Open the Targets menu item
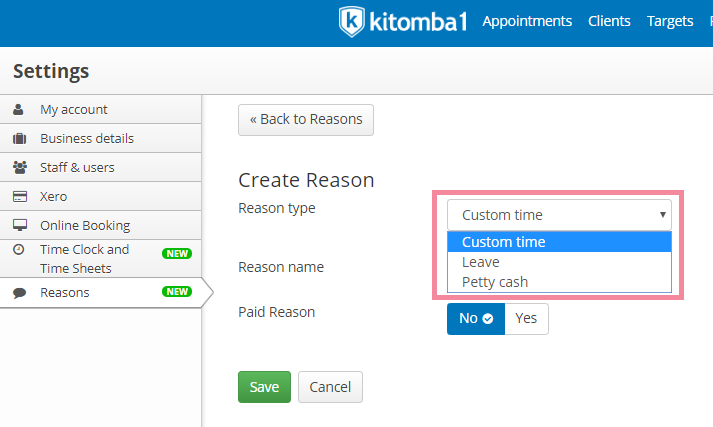Screen dimensions: 713x427 point(670,21)
